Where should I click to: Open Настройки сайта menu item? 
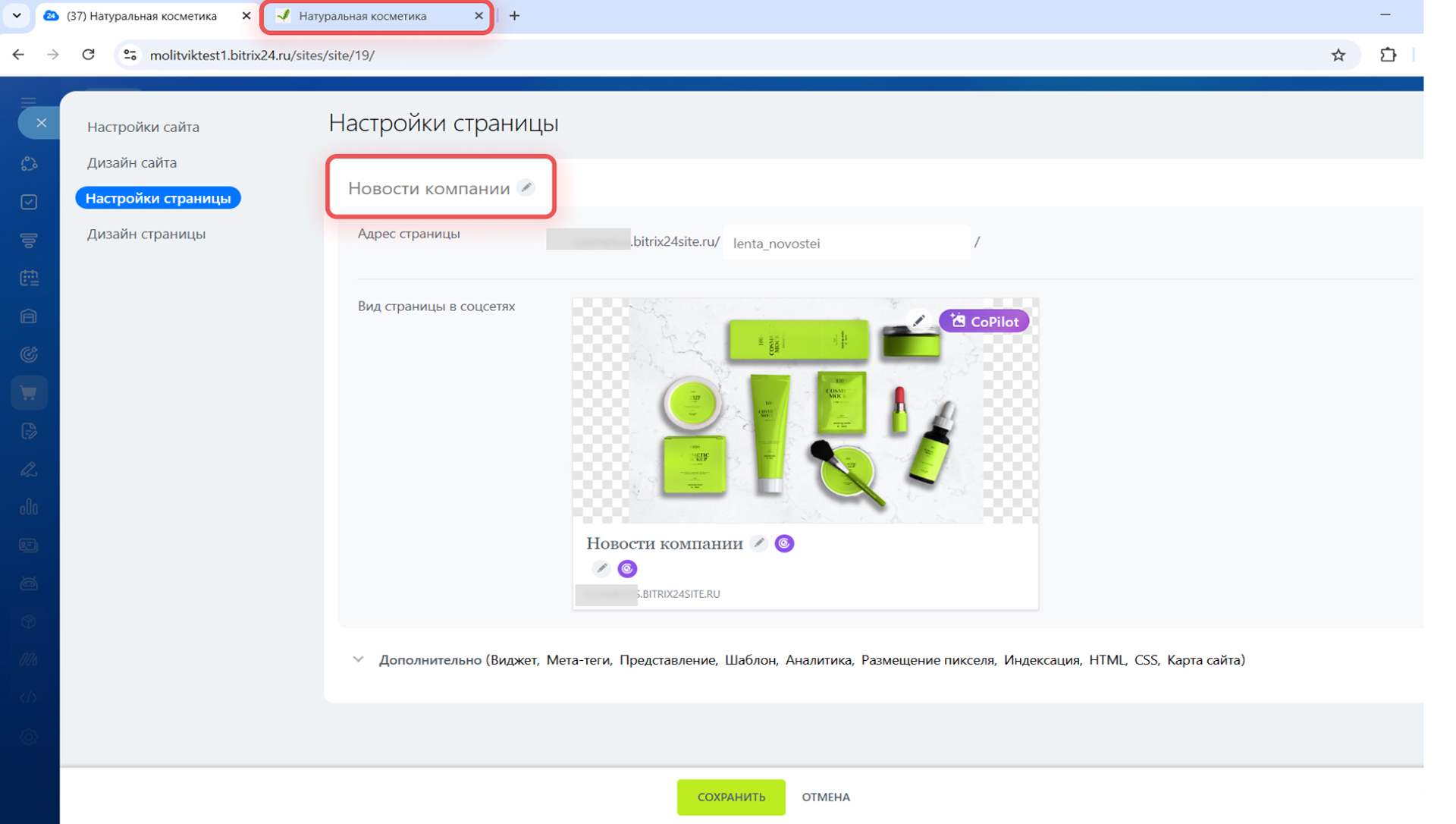[x=143, y=127]
